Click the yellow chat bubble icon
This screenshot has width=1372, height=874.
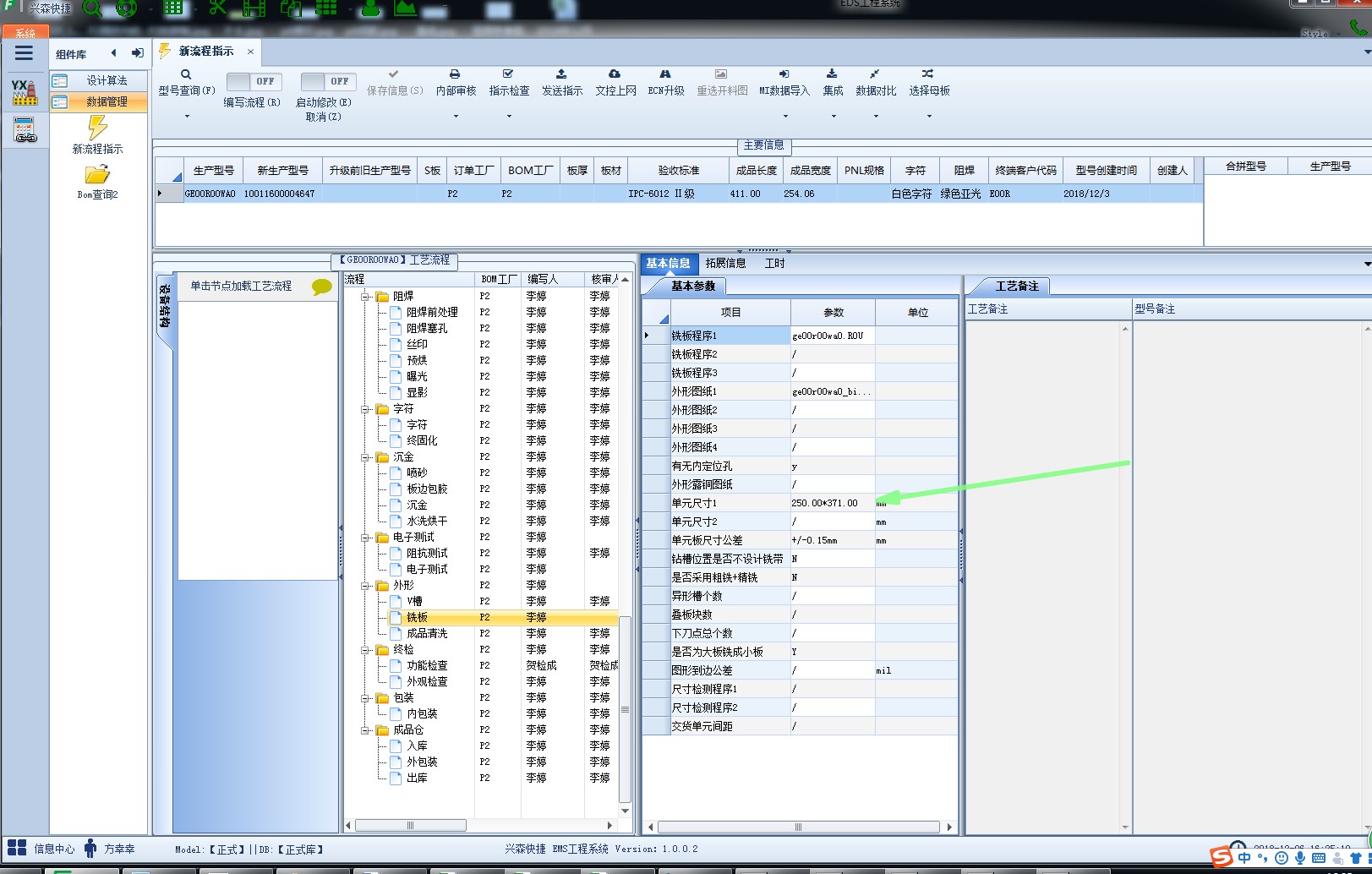[322, 287]
